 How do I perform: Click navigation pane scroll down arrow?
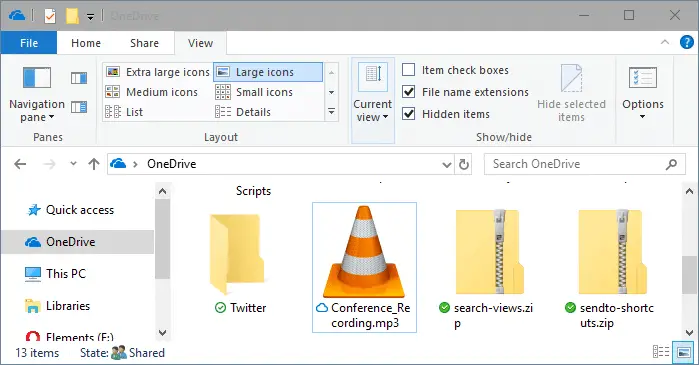[162, 333]
